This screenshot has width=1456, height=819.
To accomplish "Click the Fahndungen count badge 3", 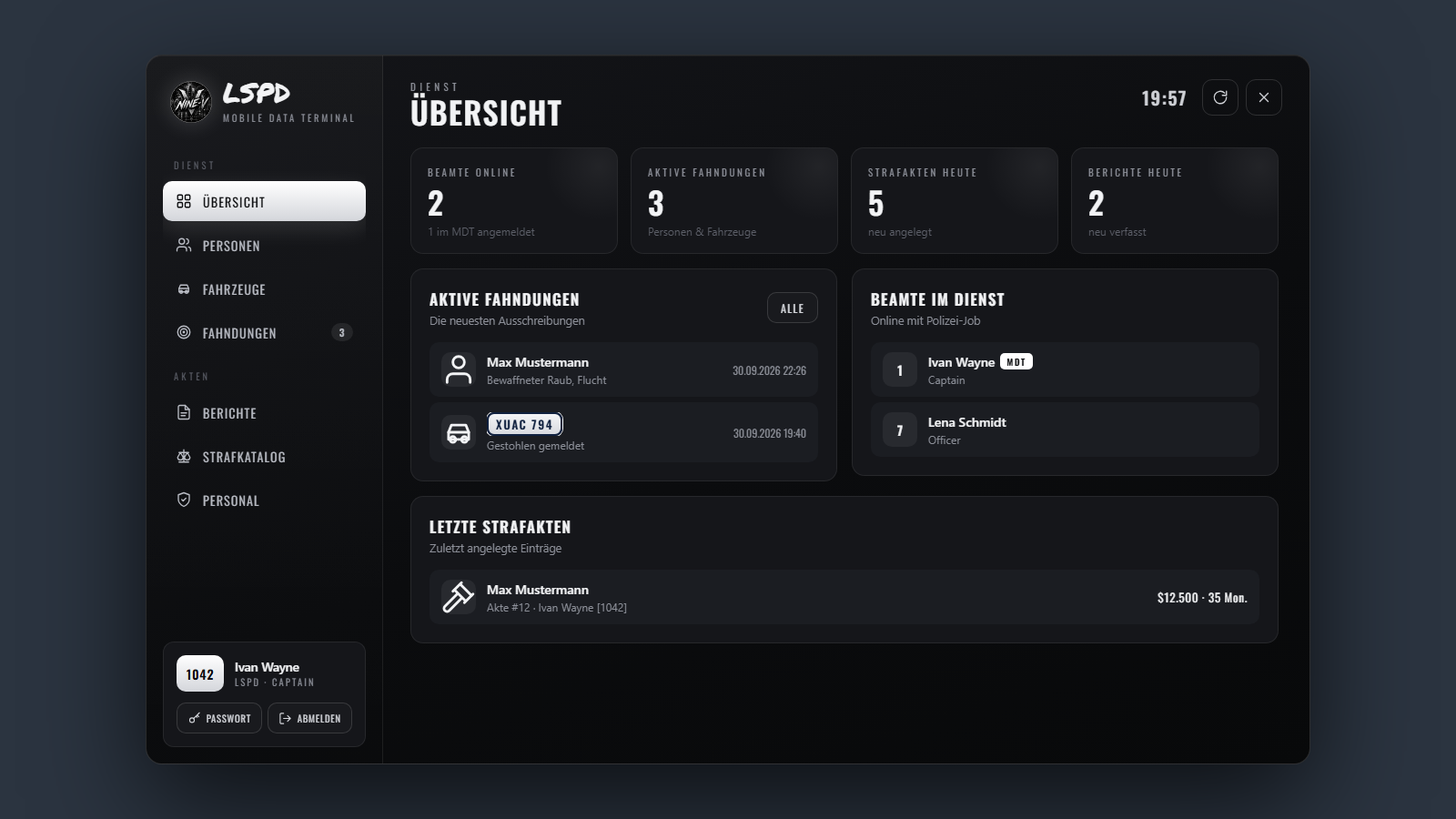I will tap(341, 332).
